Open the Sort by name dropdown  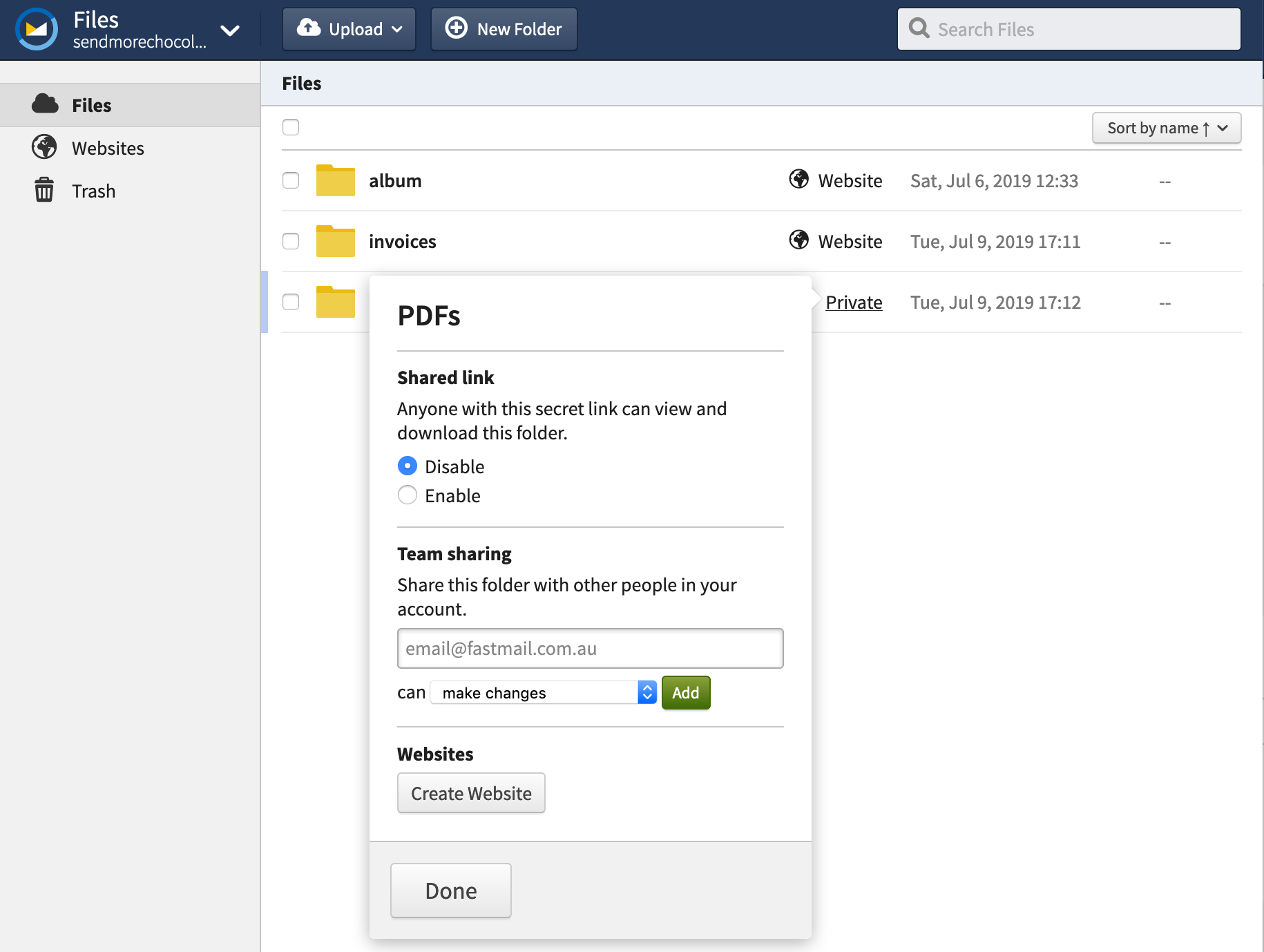coord(1167,128)
